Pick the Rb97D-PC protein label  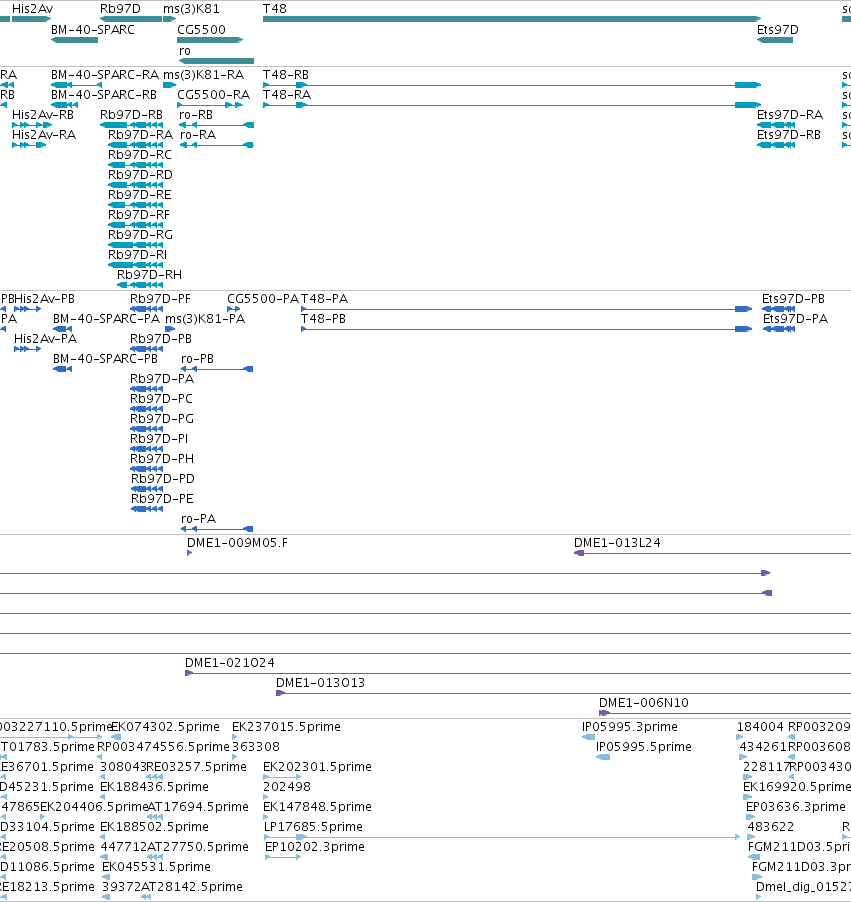[162, 399]
